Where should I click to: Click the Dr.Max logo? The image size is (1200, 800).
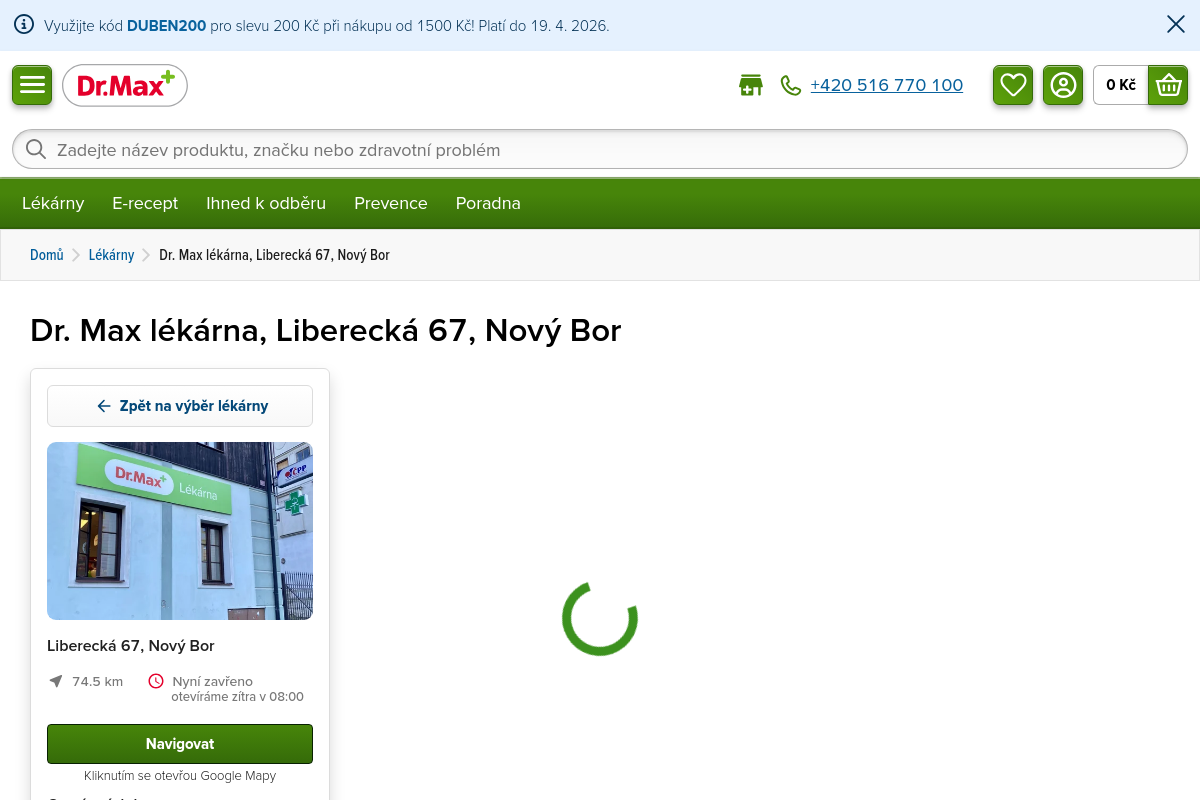125,86
